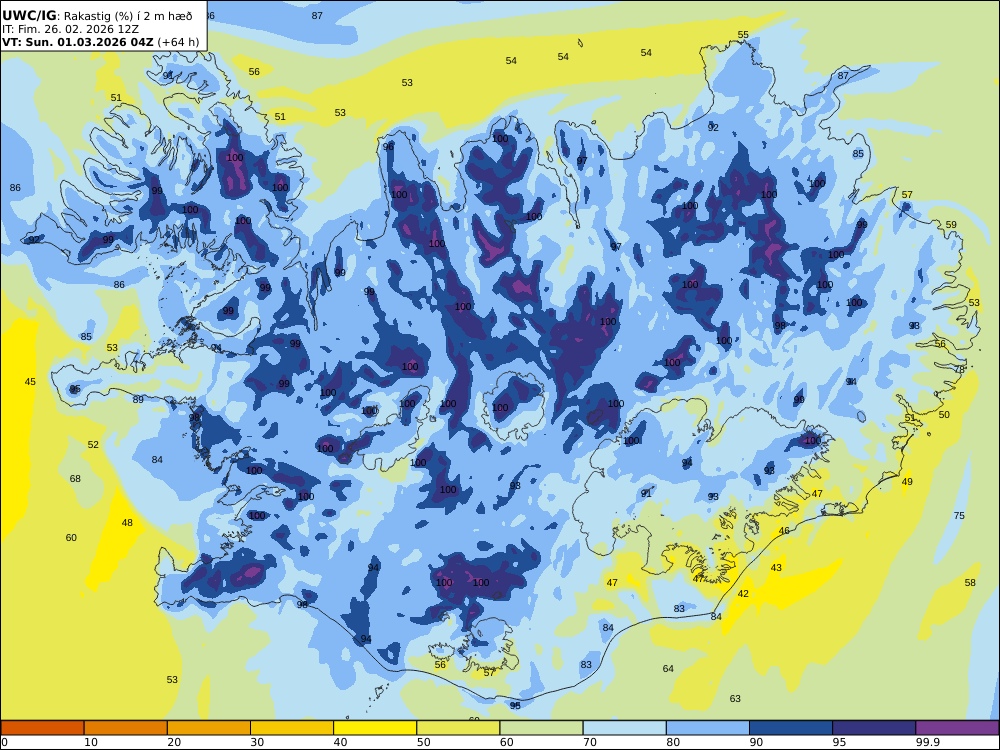Click the purple legend swatch above 99.9
Screen dimensions: 1000x750
point(957,728)
